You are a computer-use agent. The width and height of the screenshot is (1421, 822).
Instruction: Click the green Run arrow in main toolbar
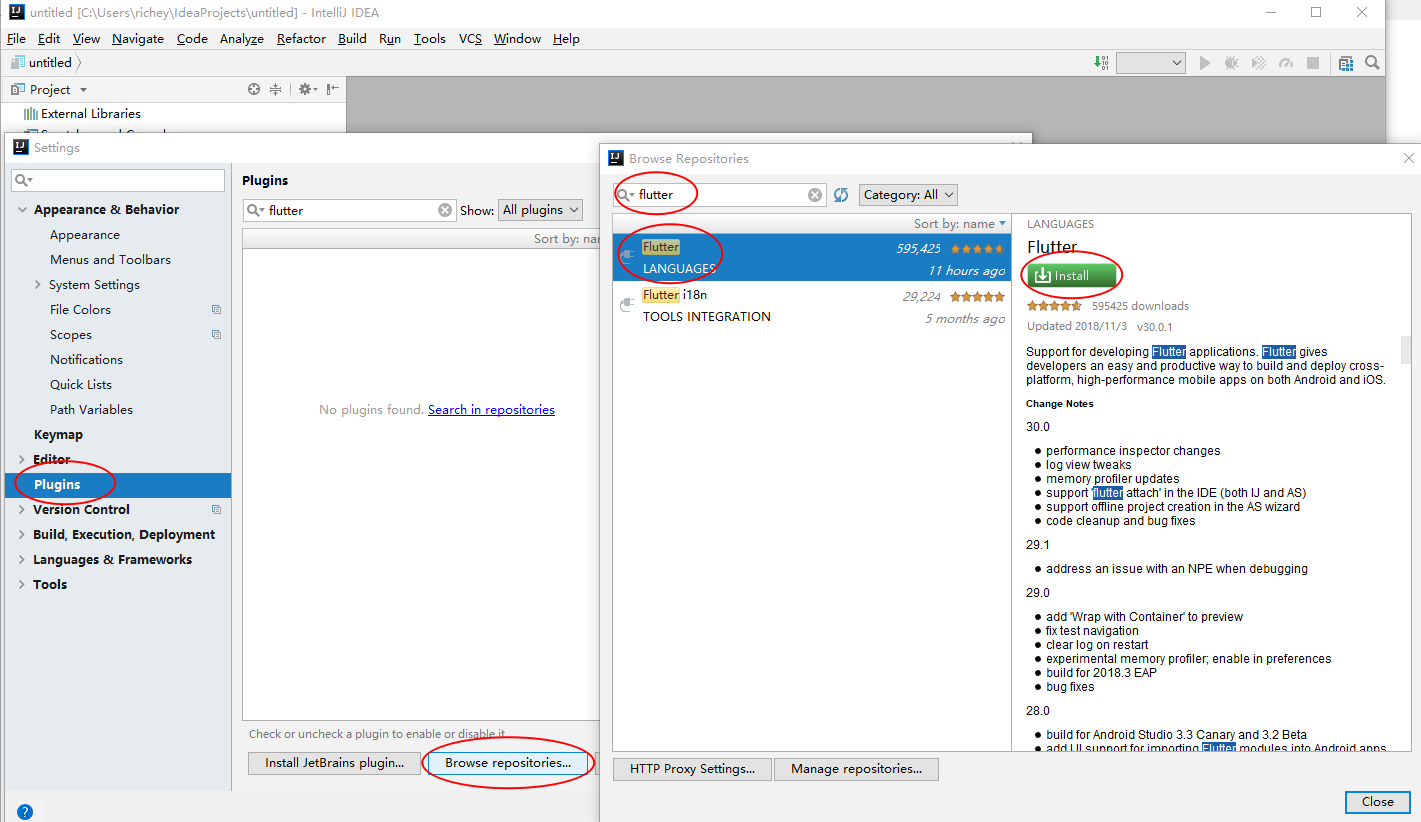[x=1205, y=63]
